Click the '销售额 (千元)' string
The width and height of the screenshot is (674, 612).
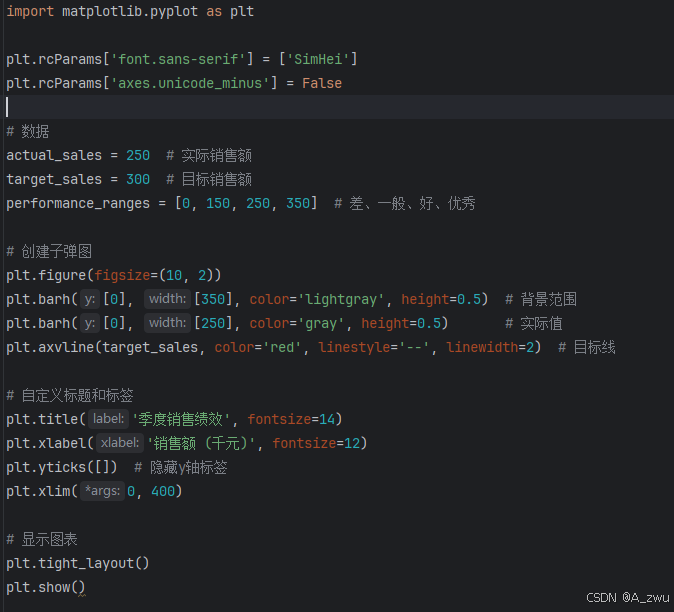(x=201, y=443)
